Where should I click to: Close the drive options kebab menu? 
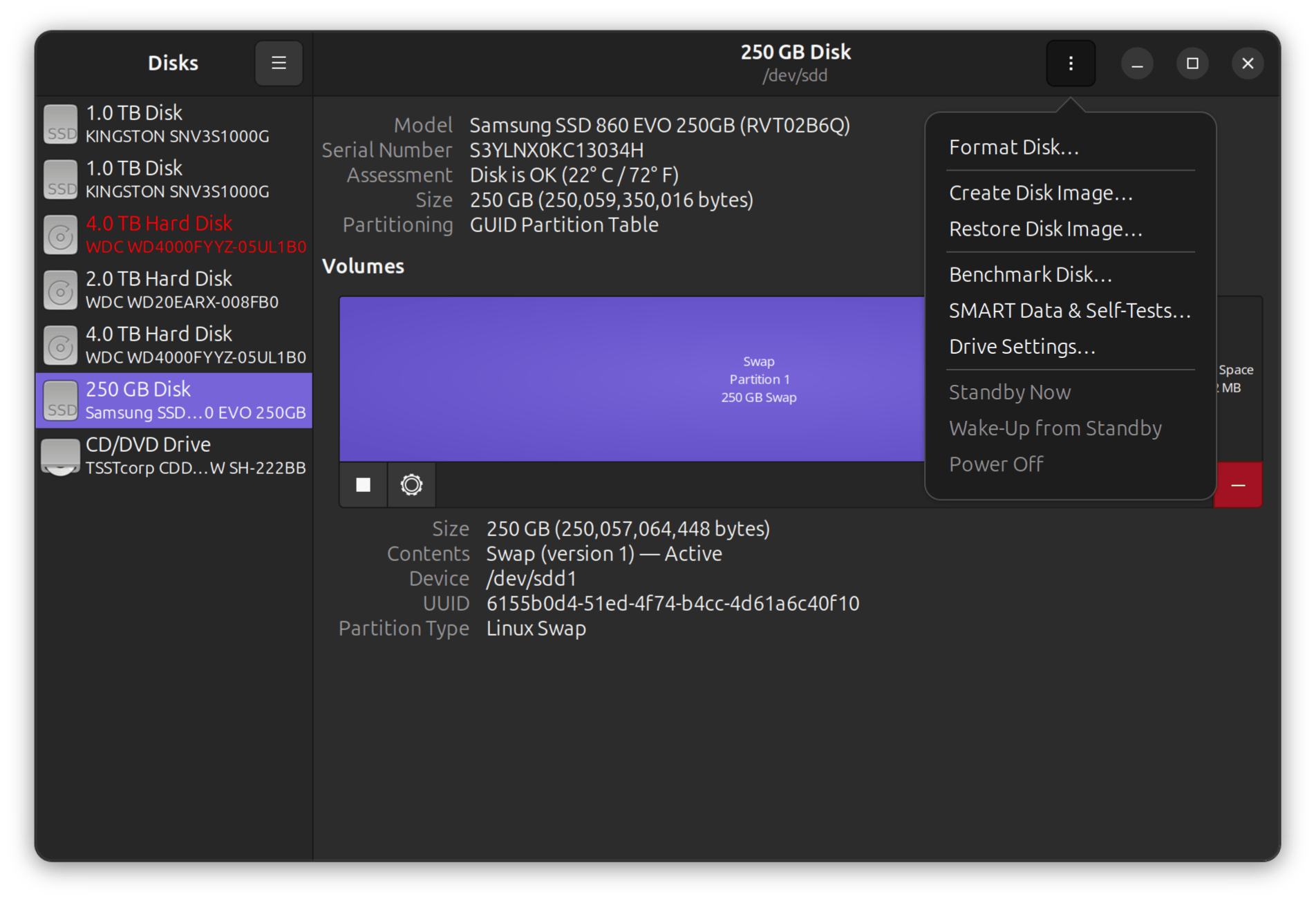coord(1070,64)
